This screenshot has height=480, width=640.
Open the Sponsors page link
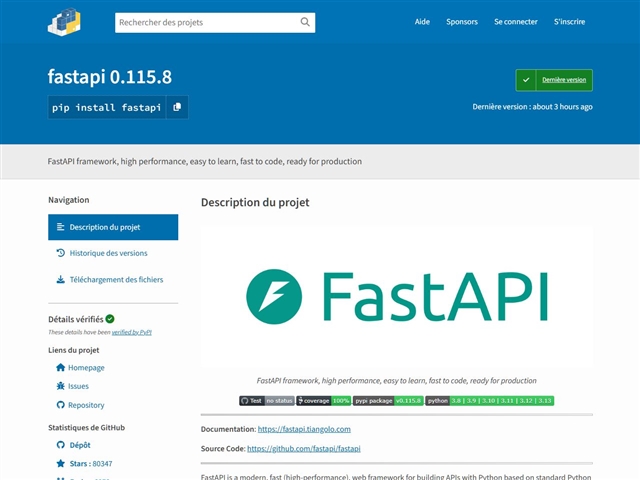tap(462, 22)
